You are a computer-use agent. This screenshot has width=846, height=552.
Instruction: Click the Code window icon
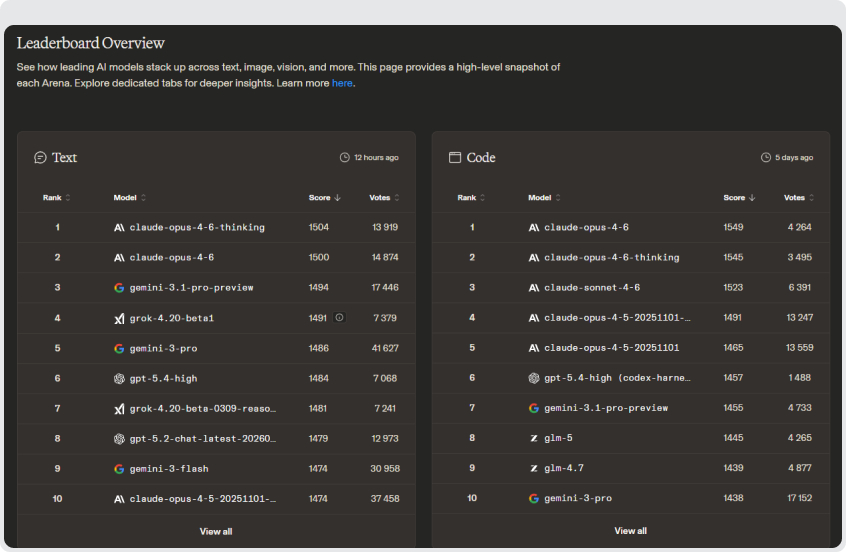455,158
